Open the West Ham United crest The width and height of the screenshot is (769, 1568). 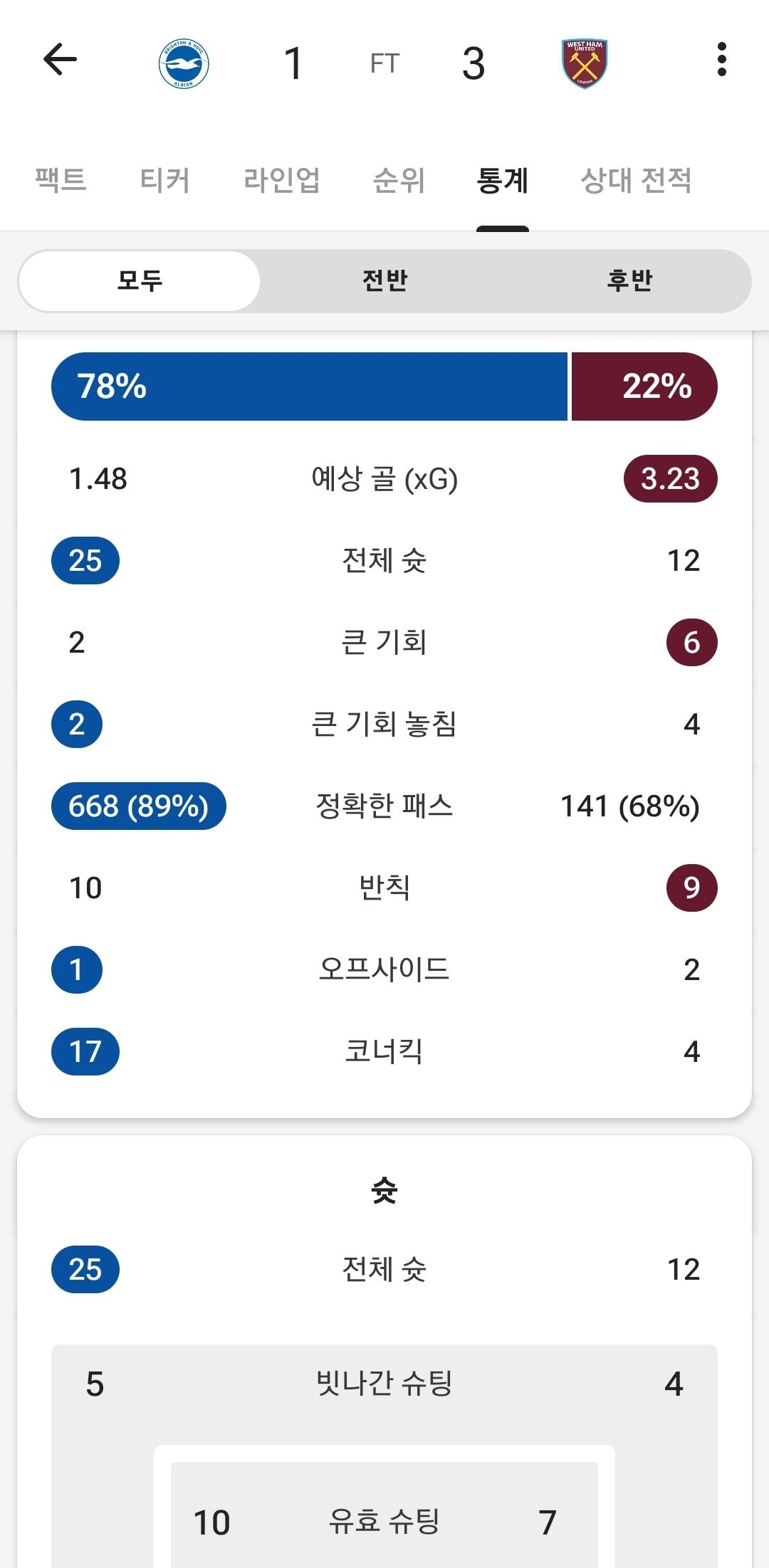tap(584, 64)
